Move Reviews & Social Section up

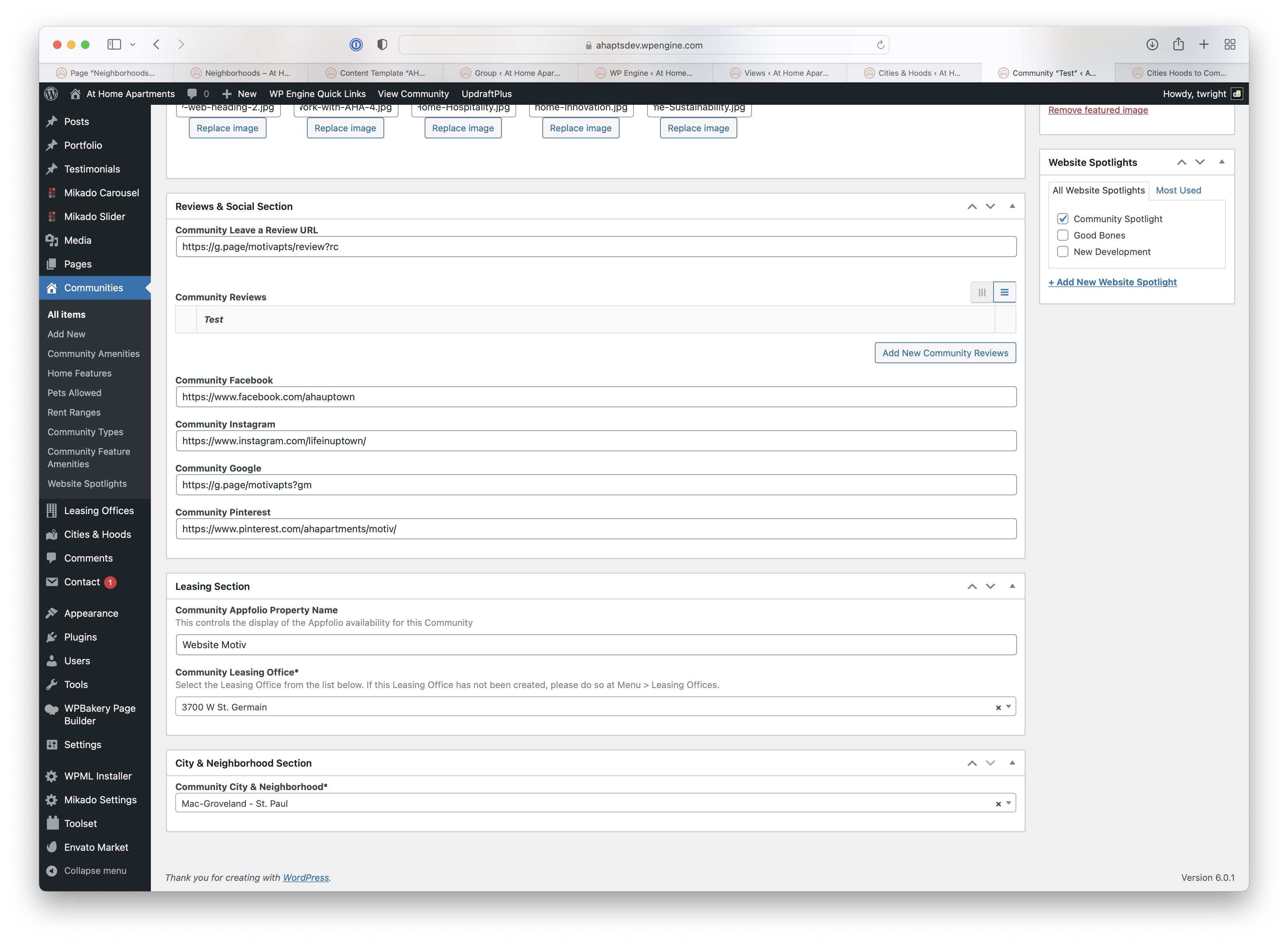click(x=972, y=207)
